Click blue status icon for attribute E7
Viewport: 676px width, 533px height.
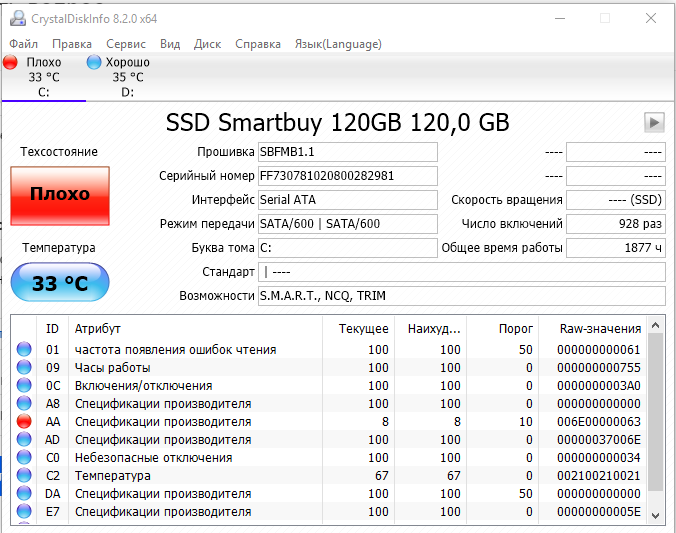coord(24,511)
